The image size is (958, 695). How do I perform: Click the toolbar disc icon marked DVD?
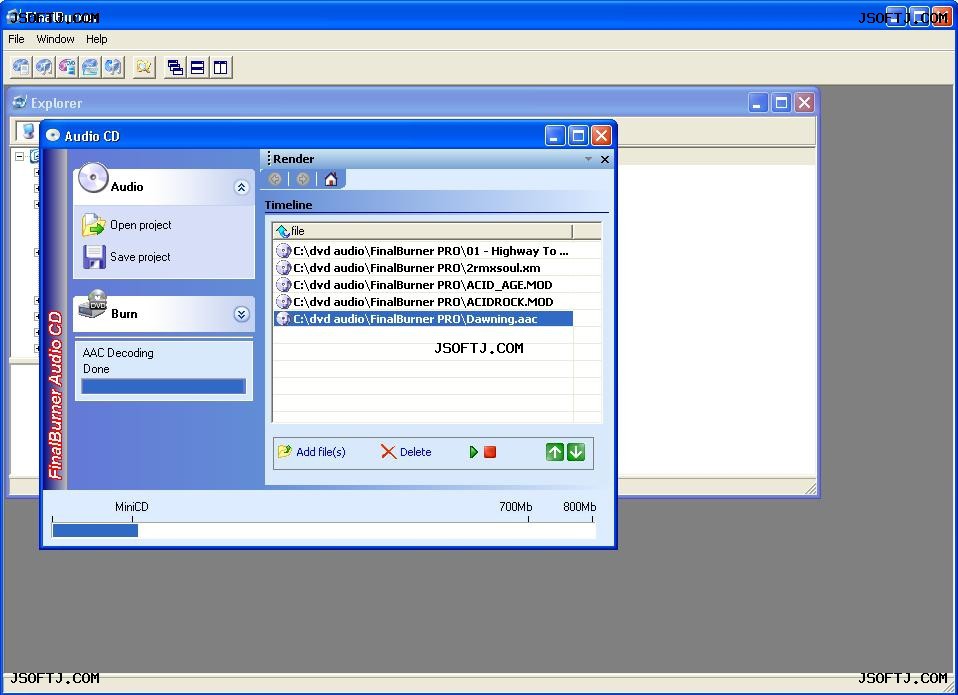tap(67, 67)
